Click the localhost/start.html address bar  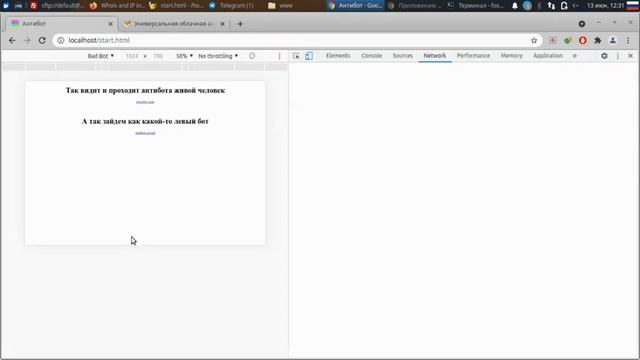297,40
